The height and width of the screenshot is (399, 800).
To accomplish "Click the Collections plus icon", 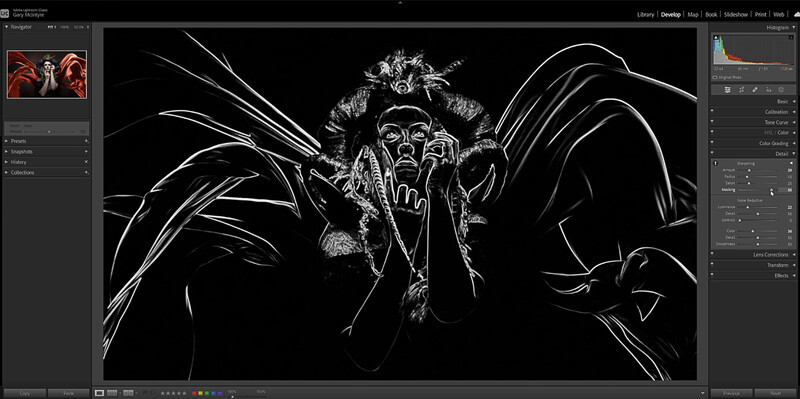I will coord(86,172).
